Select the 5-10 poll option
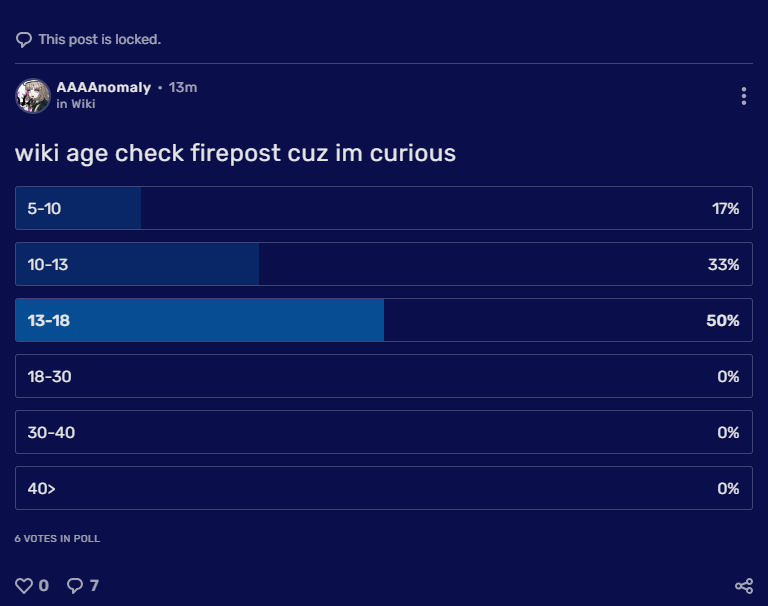 [x=384, y=208]
